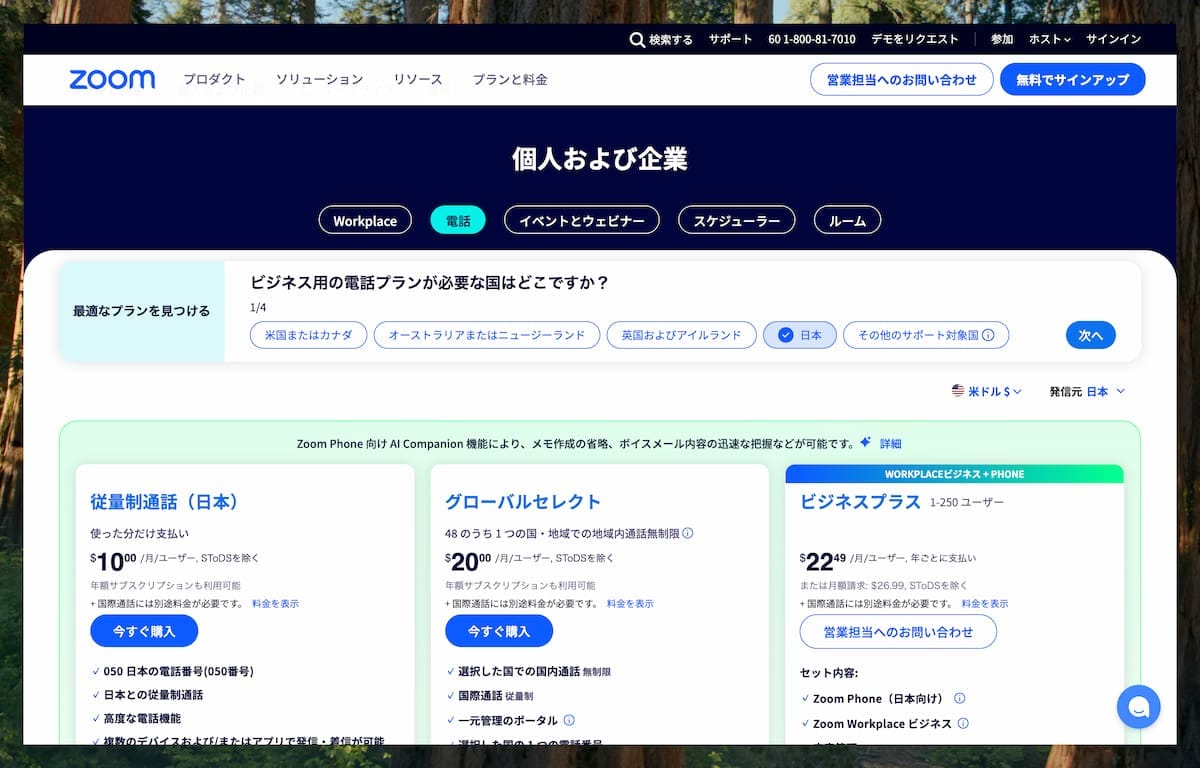This screenshot has width=1200, height=768.
Task: Switch to the スケジューラー tab
Action: pos(737,220)
